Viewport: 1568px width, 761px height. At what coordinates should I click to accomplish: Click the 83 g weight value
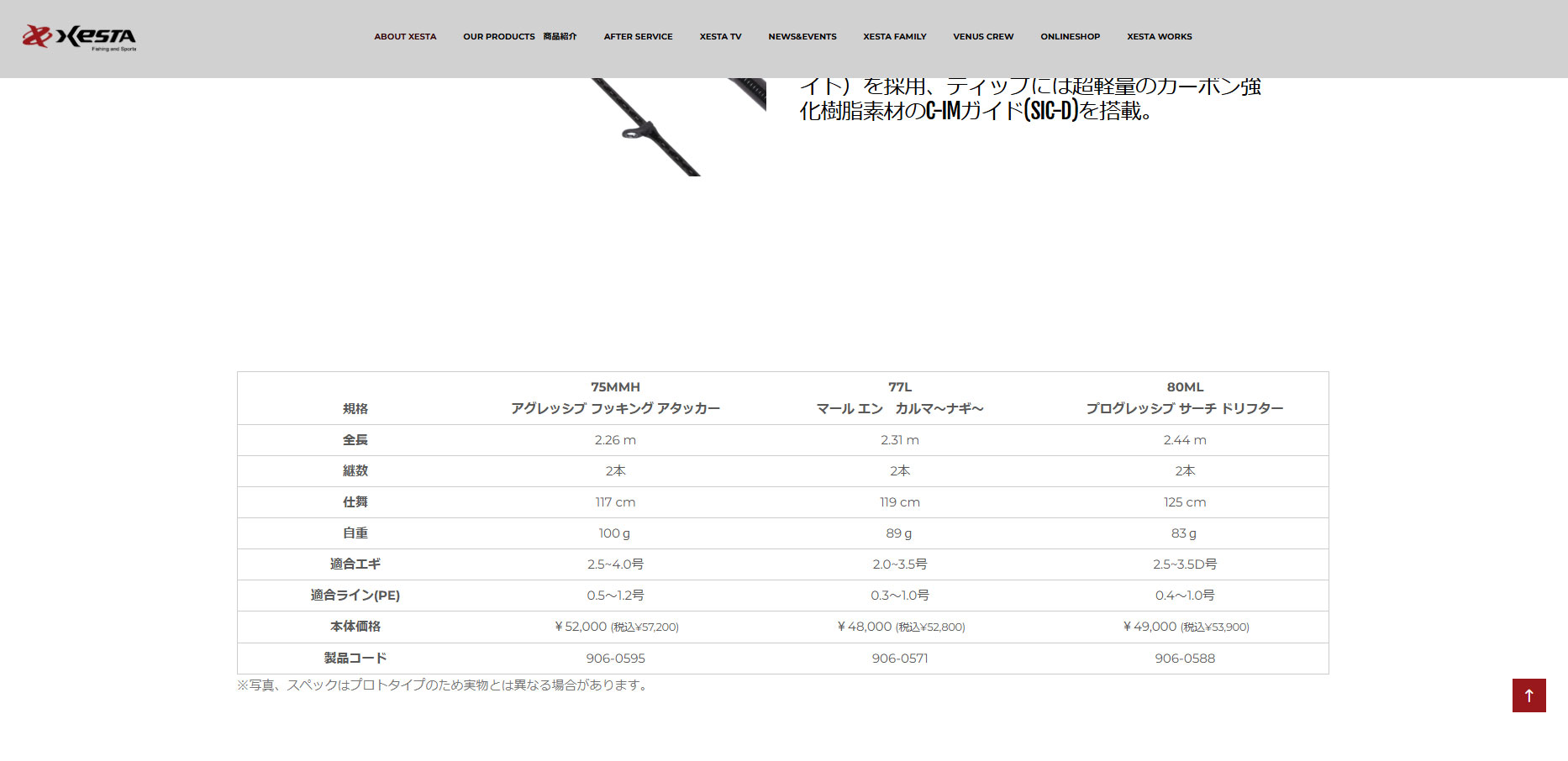(1184, 533)
